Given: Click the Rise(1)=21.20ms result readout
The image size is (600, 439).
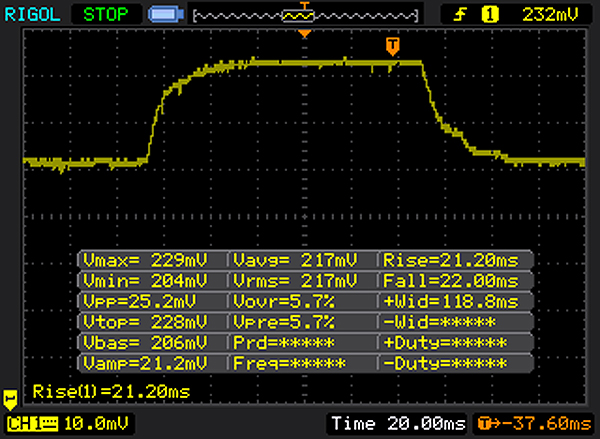Looking at the screenshot, I should (111, 391).
